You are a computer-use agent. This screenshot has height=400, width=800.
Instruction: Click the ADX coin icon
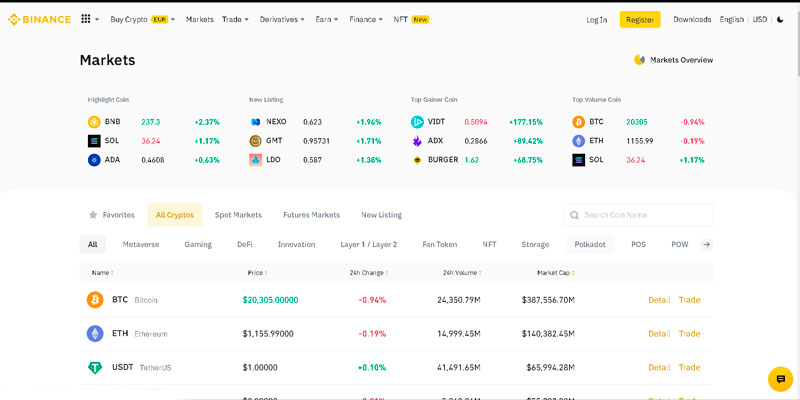coord(417,141)
